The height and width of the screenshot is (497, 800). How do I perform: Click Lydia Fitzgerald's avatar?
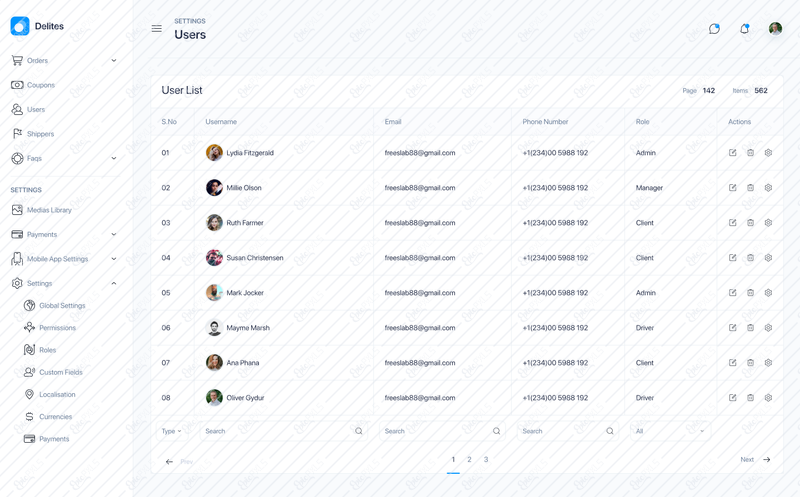tap(214, 153)
